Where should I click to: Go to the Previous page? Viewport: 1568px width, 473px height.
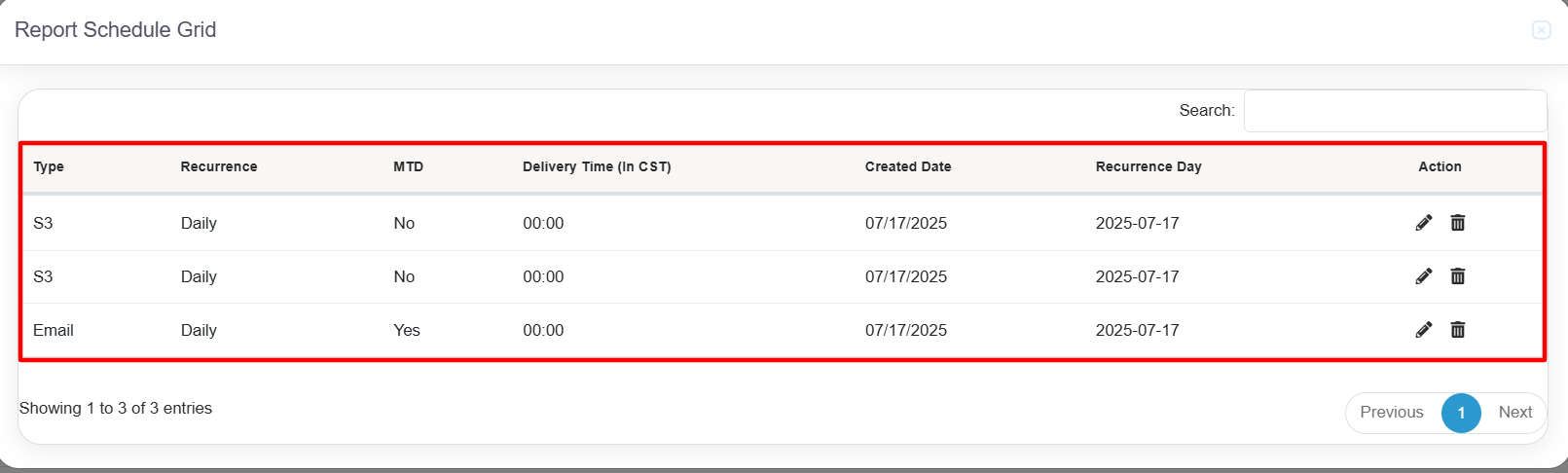(1392, 413)
